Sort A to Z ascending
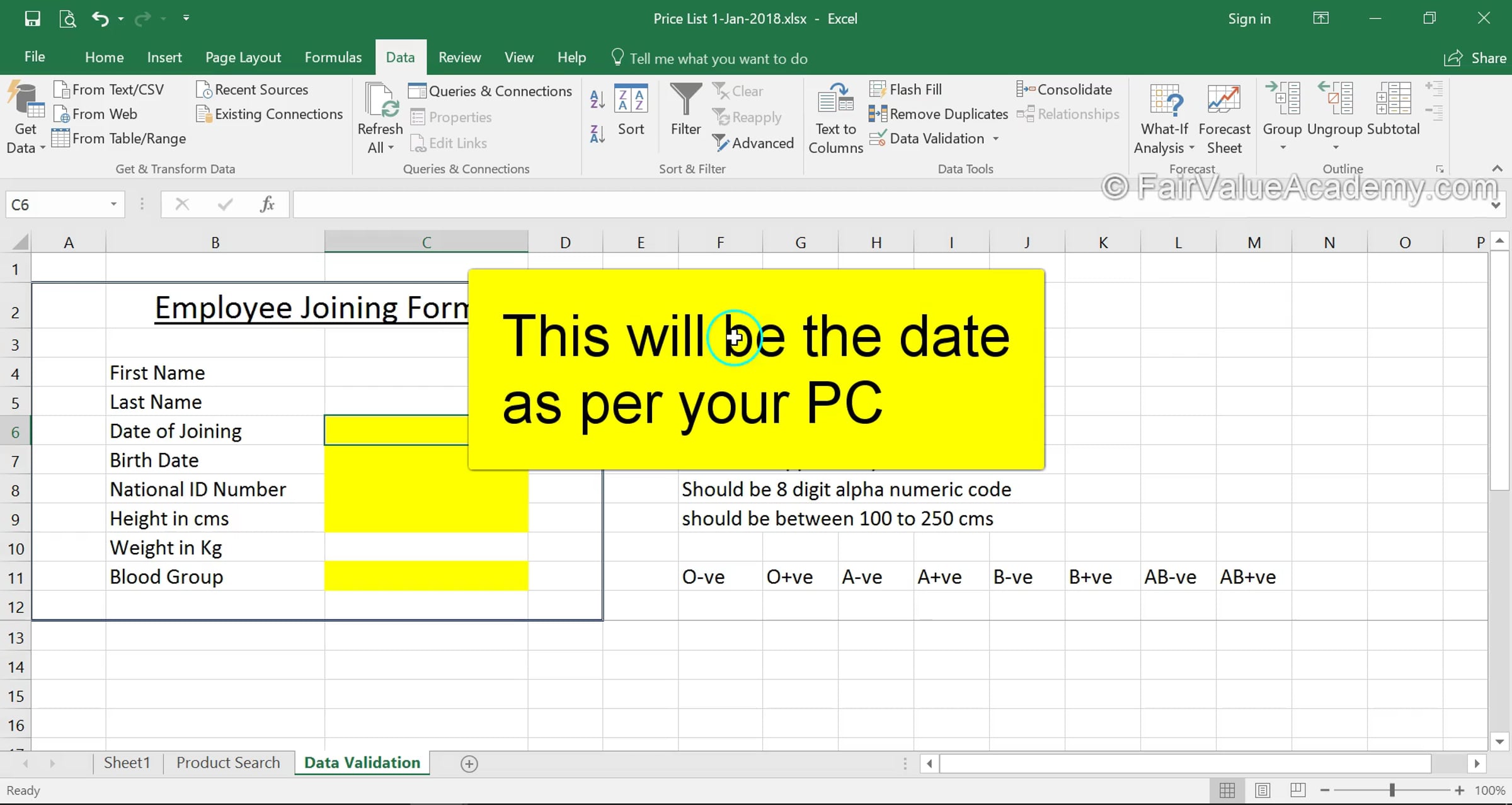Screen dimensions: 1512x805 pyautogui.click(x=597, y=98)
